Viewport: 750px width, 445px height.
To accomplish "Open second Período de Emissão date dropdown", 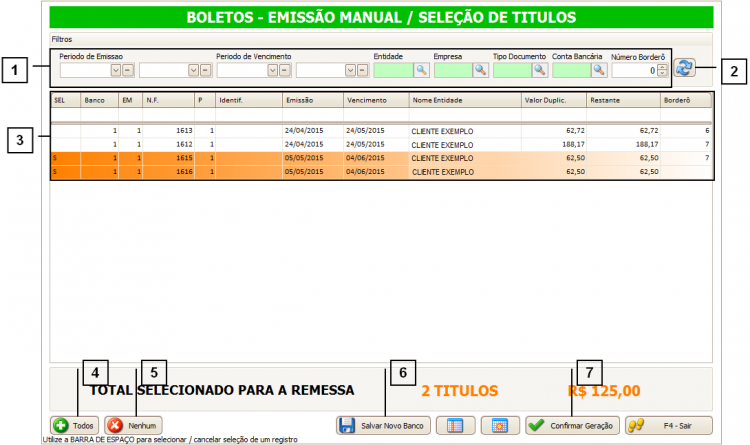I will (193, 71).
